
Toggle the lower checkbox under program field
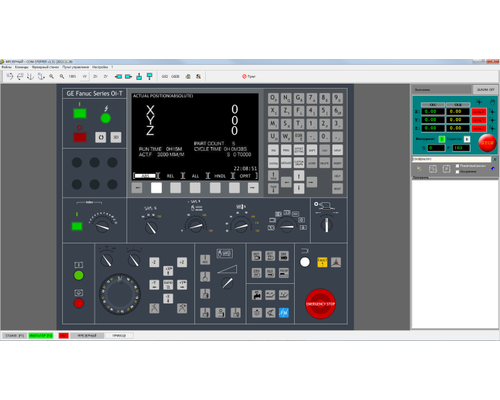457,171
